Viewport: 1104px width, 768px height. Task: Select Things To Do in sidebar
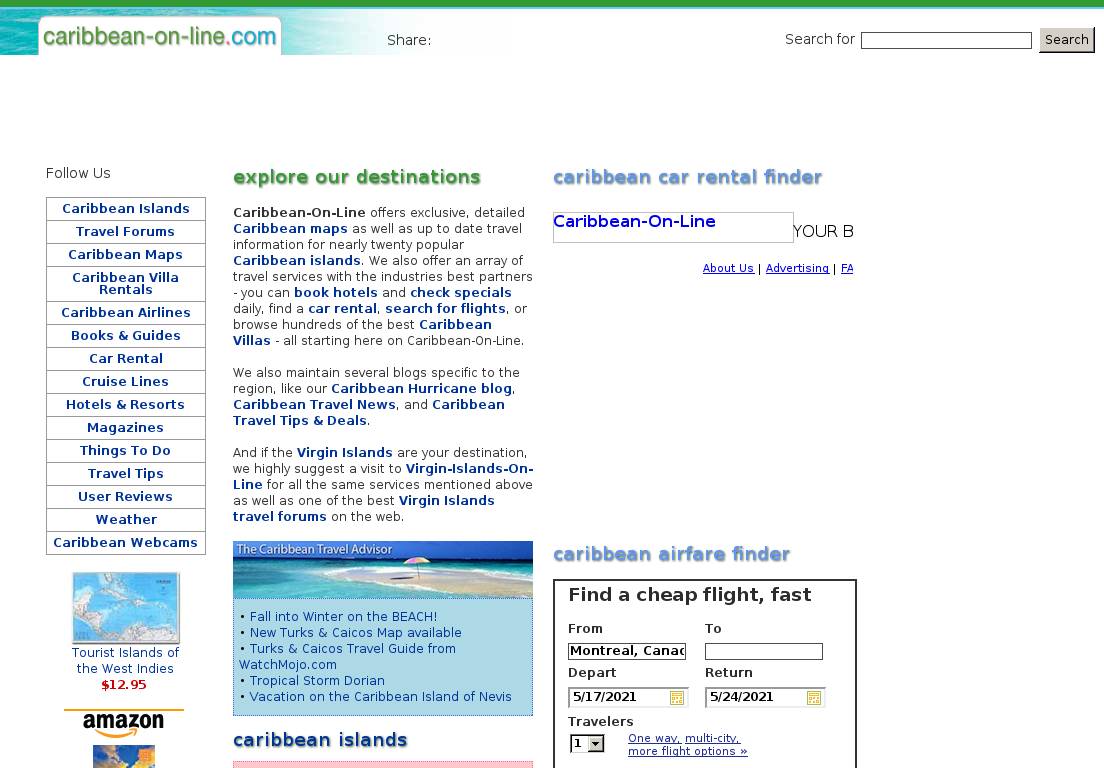[126, 451]
